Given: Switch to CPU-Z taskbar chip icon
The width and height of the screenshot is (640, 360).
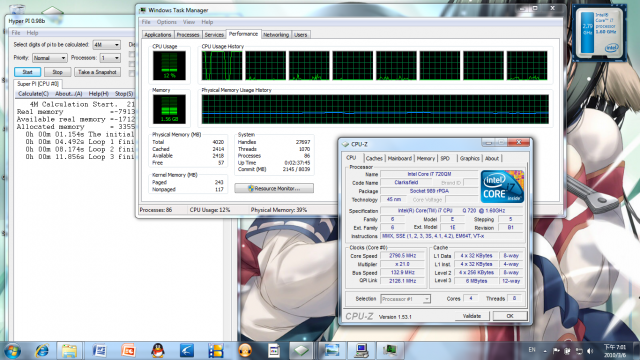Looking at the screenshot, I should click(302, 351).
